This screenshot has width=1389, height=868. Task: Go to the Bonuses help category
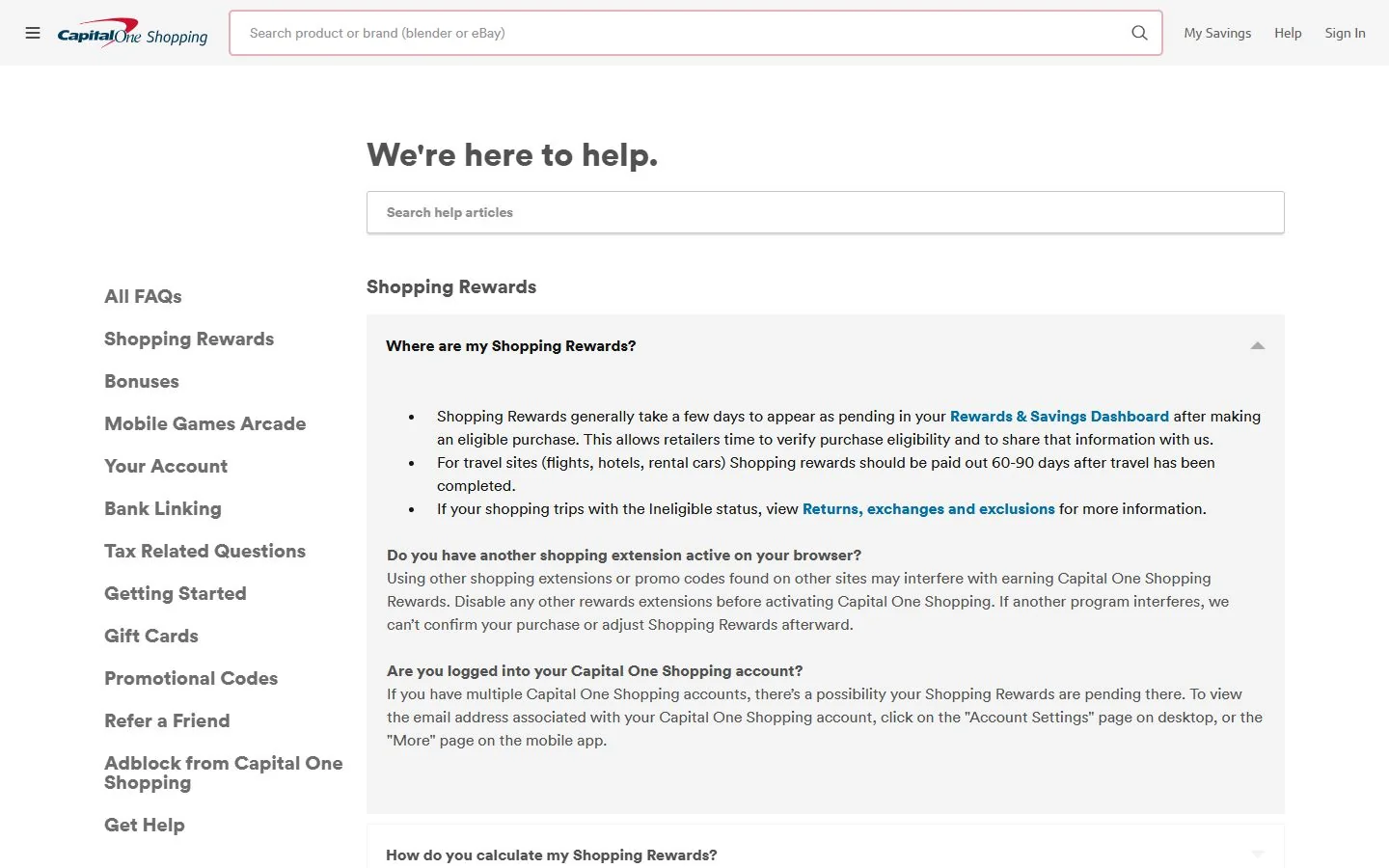pyautogui.click(x=142, y=381)
